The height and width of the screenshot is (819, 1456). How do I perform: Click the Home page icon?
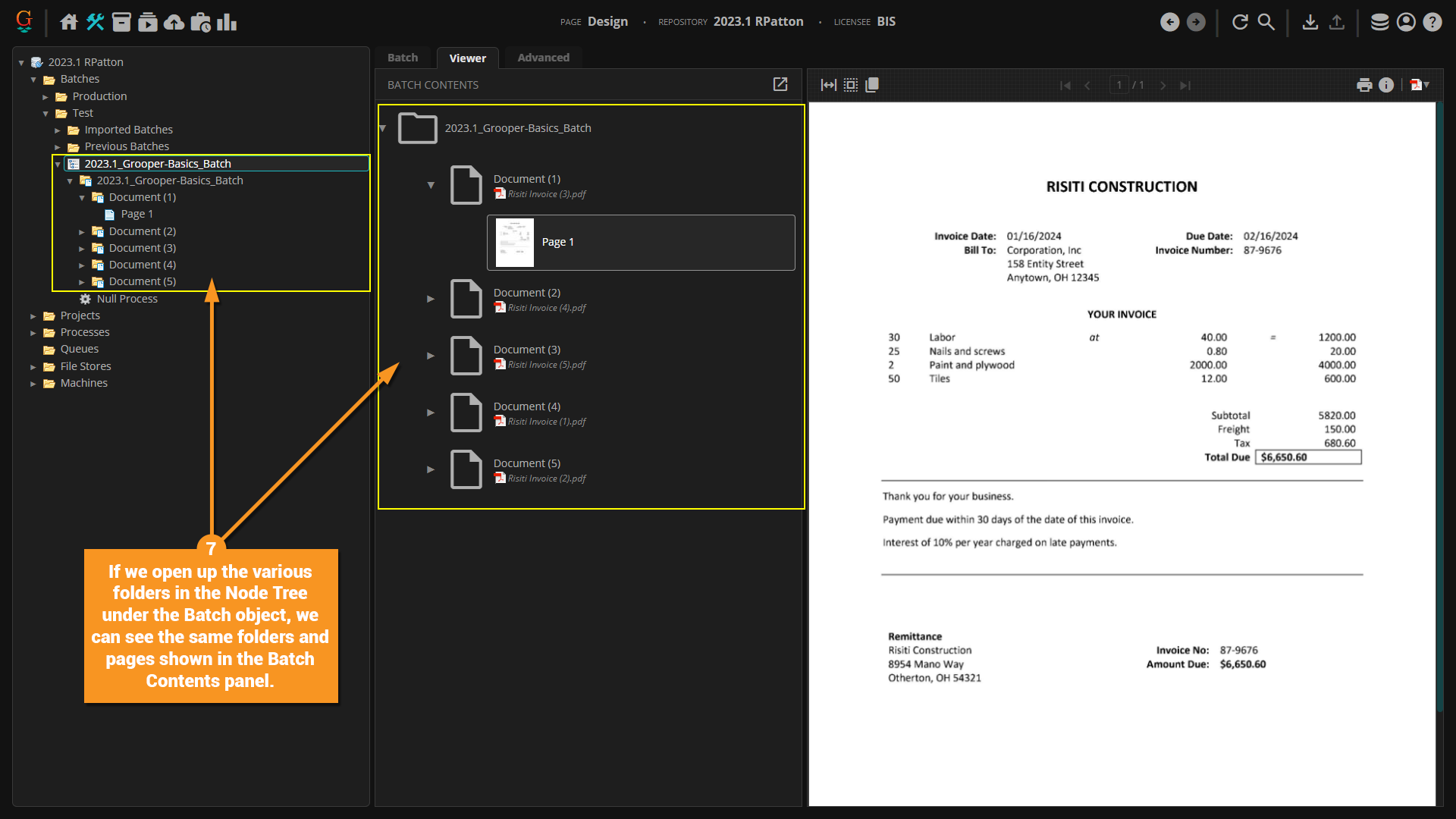pyautogui.click(x=69, y=22)
